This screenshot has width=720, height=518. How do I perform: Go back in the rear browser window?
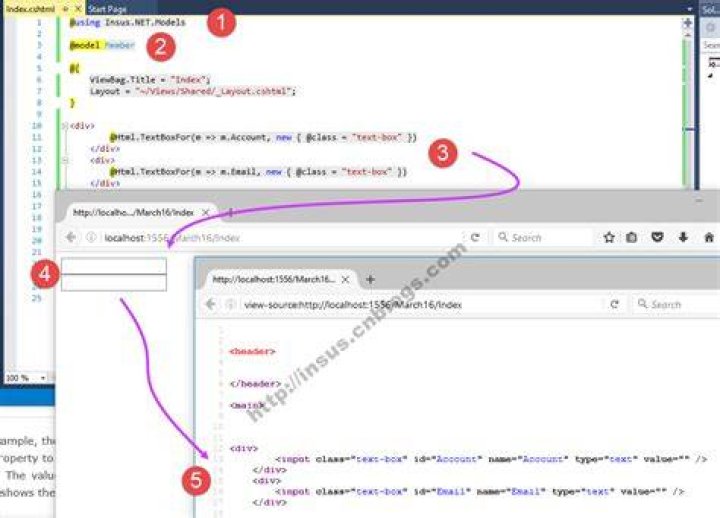(x=71, y=237)
